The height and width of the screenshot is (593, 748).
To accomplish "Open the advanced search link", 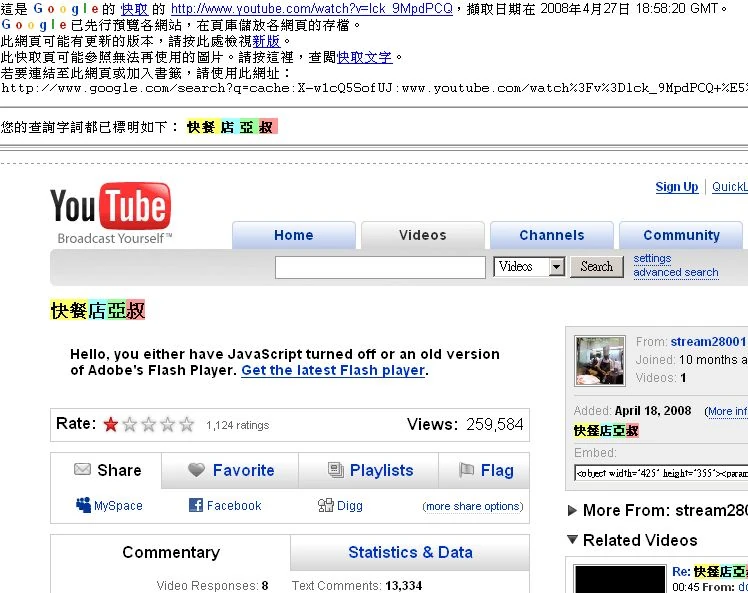I will [x=675, y=272].
